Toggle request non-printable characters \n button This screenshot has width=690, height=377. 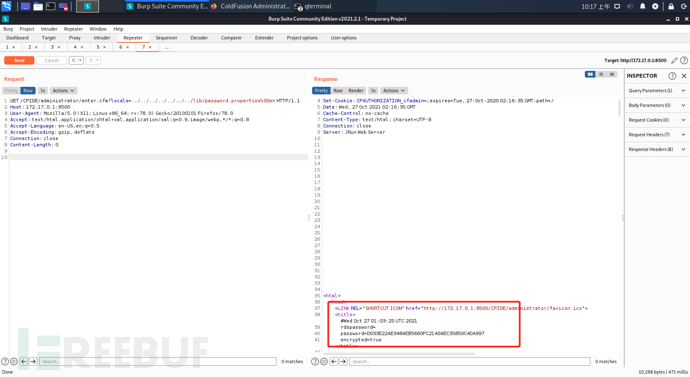[43, 91]
